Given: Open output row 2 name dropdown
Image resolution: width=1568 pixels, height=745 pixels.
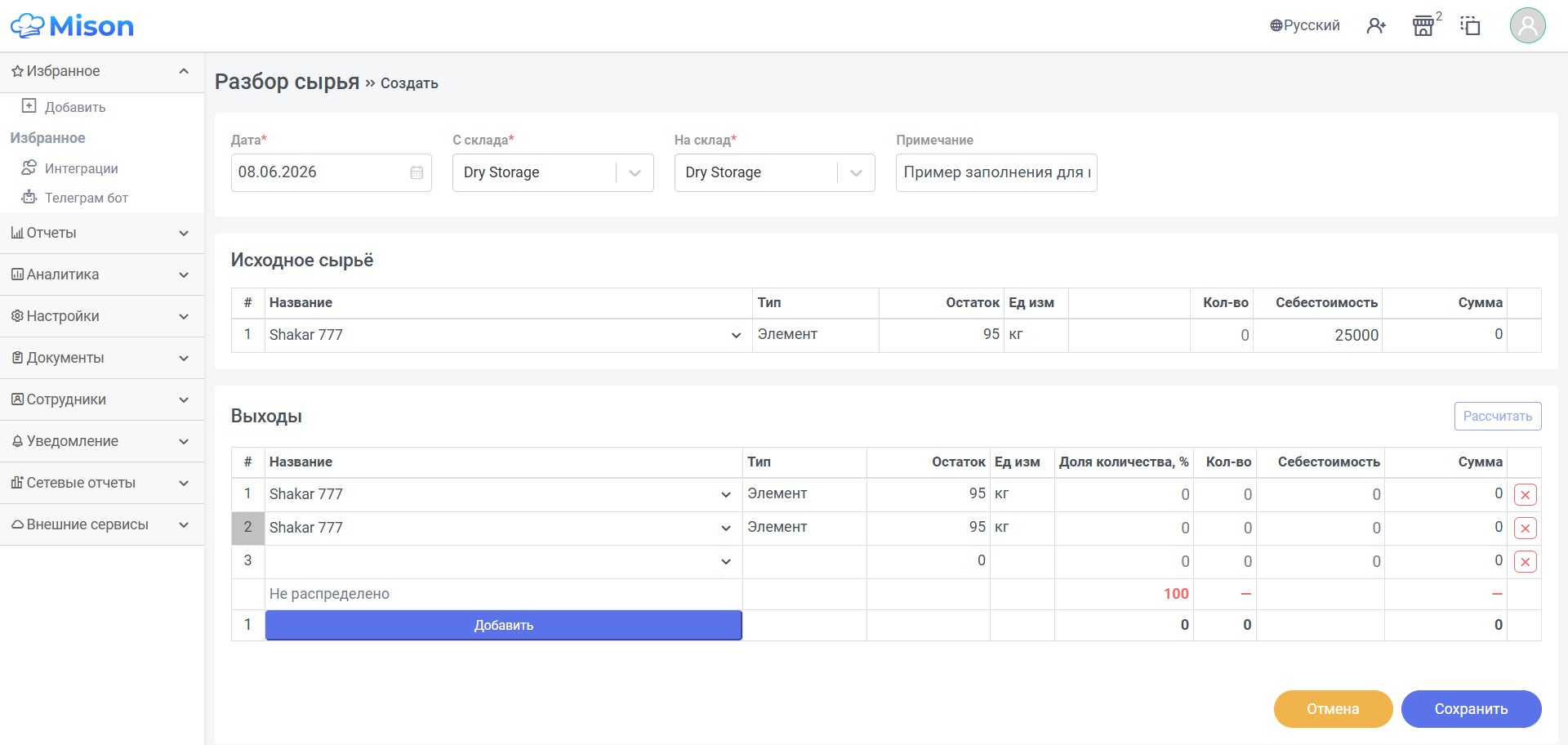Looking at the screenshot, I should pyautogui.click(x=502, y=528).
